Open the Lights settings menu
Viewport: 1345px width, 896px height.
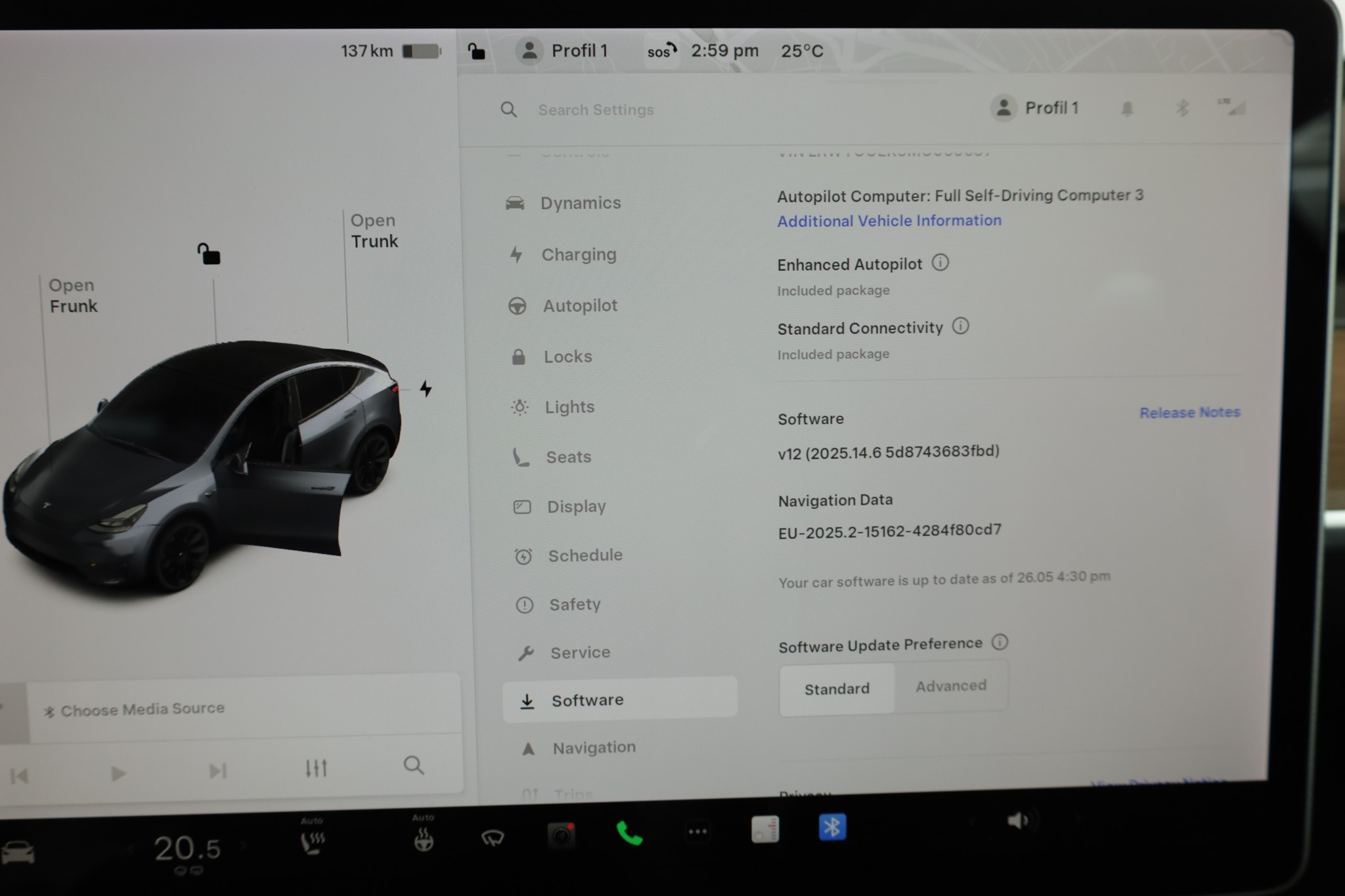pyautogui.click(x=554, y=407)
